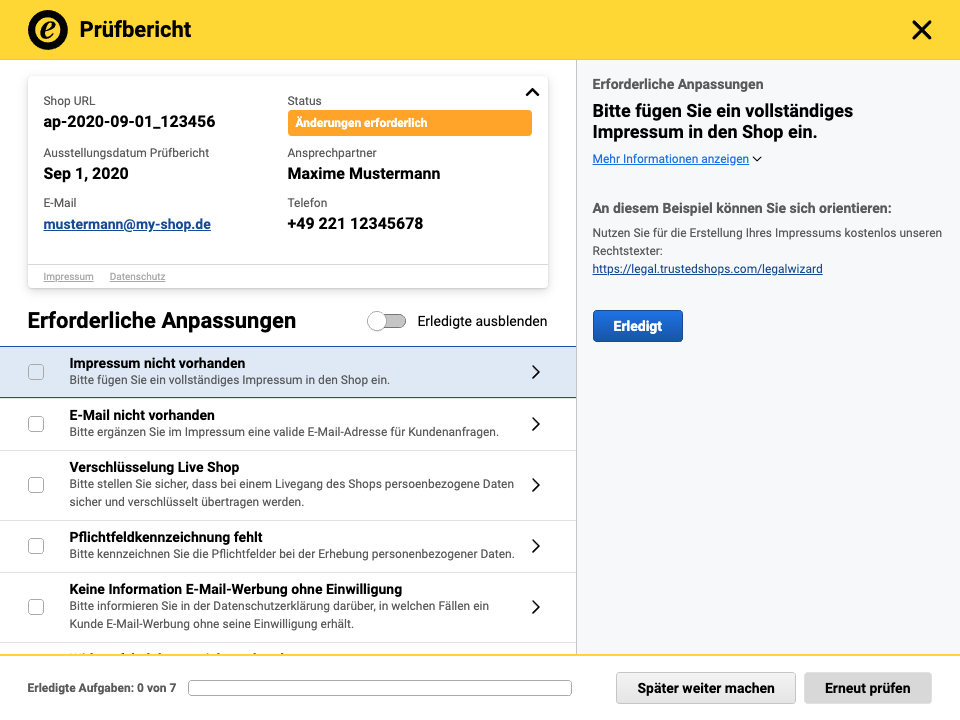Select the Verschlüsselung Live Shop title
The width and height of the screenshot is (960, 720).
pos(154,467)
